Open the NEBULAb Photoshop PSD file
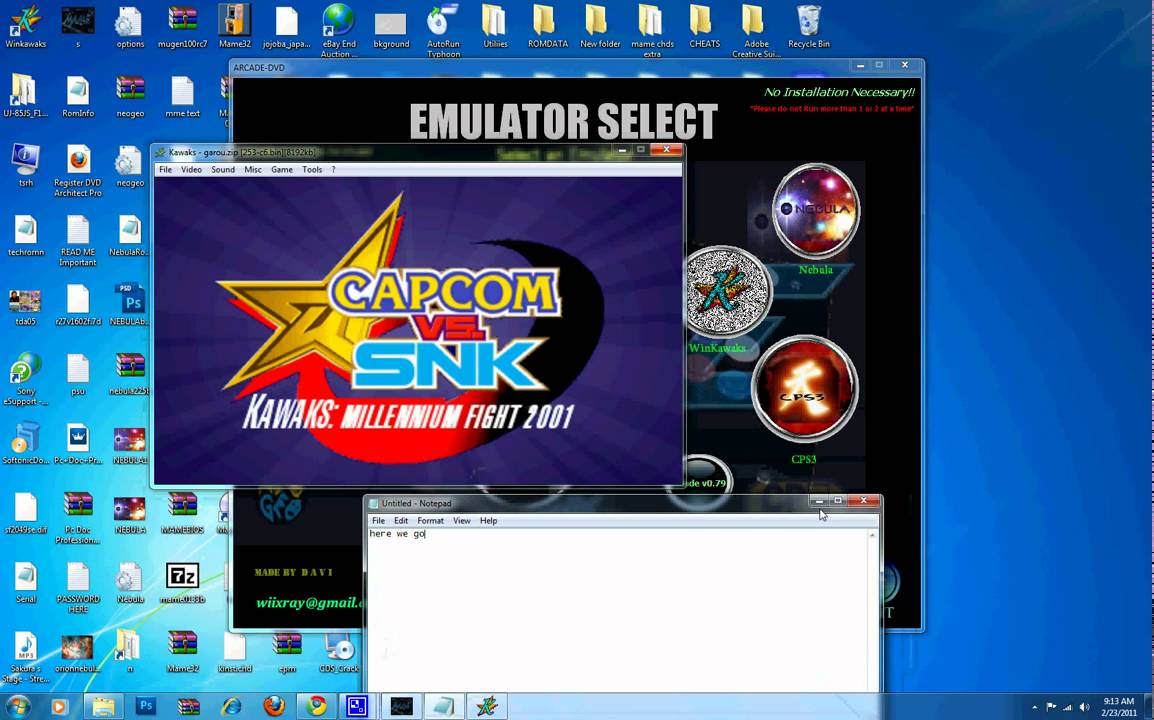 (x=130, y=305)
